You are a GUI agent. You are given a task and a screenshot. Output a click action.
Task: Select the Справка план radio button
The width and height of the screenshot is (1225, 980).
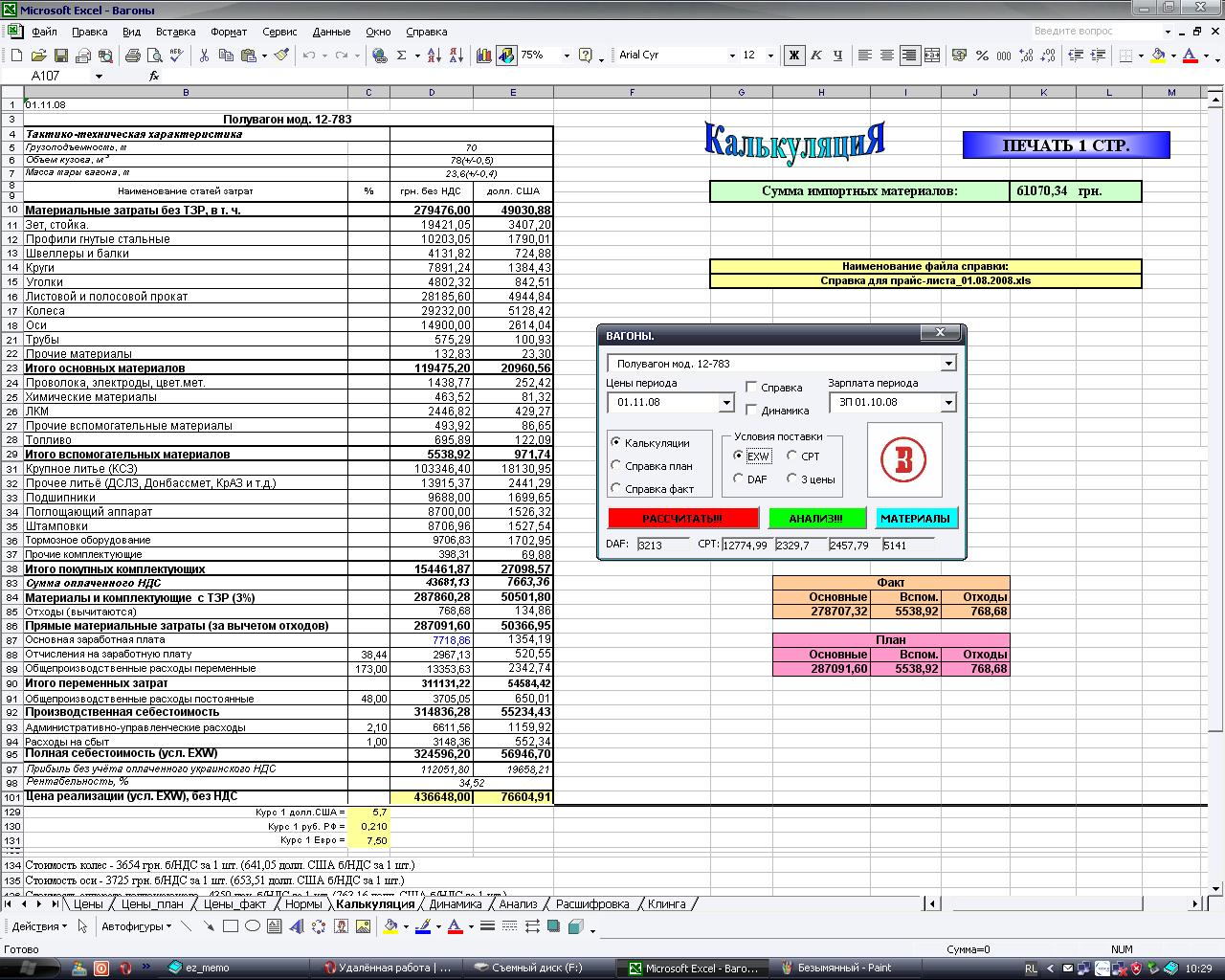[616, 466]
